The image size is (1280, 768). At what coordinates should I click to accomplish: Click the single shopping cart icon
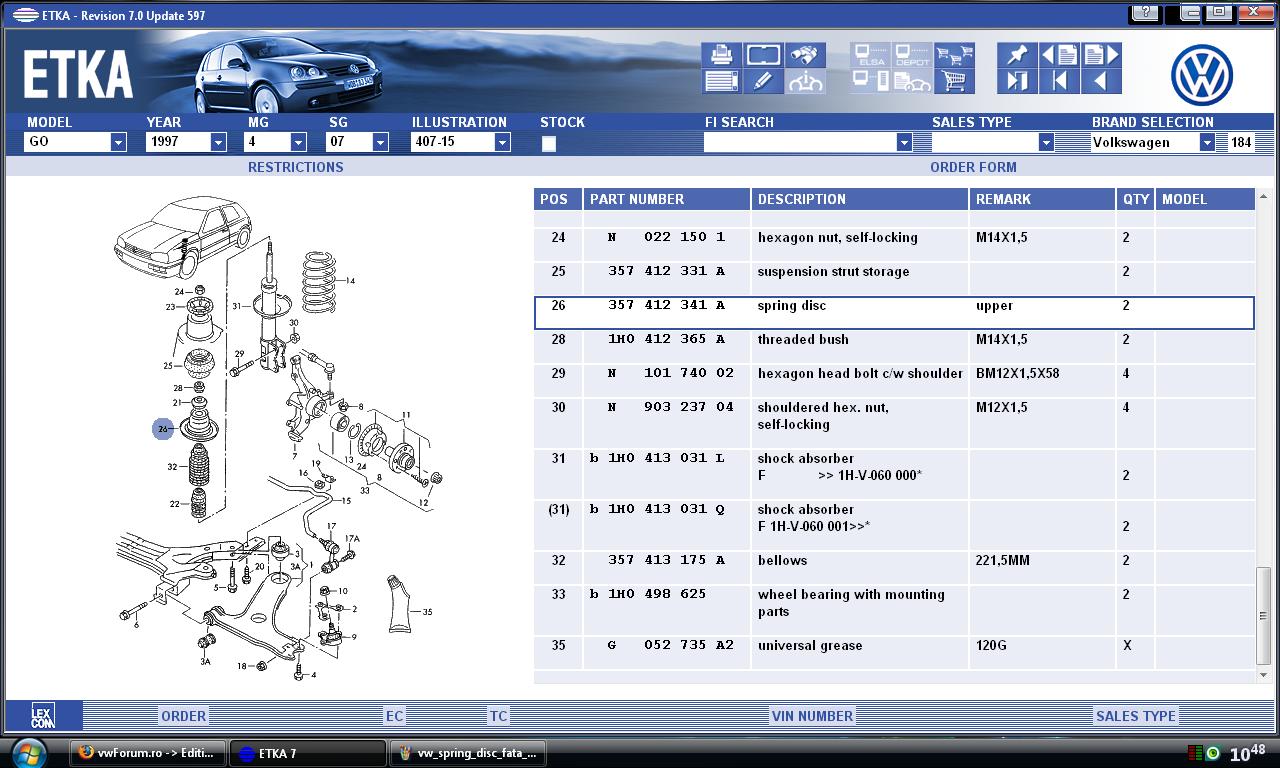(x=954, y=81)
